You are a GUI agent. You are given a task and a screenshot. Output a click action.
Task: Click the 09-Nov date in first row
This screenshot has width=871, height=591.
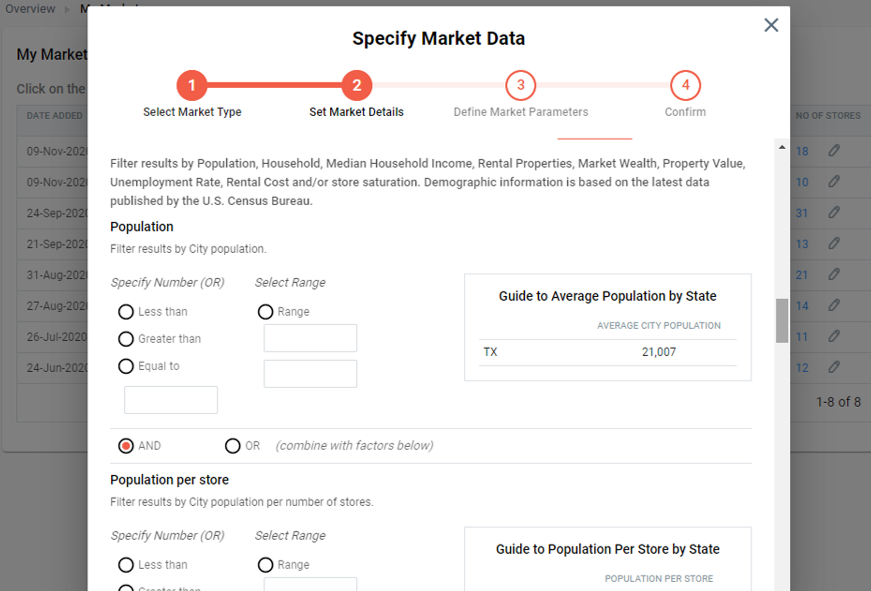point(57,151)
